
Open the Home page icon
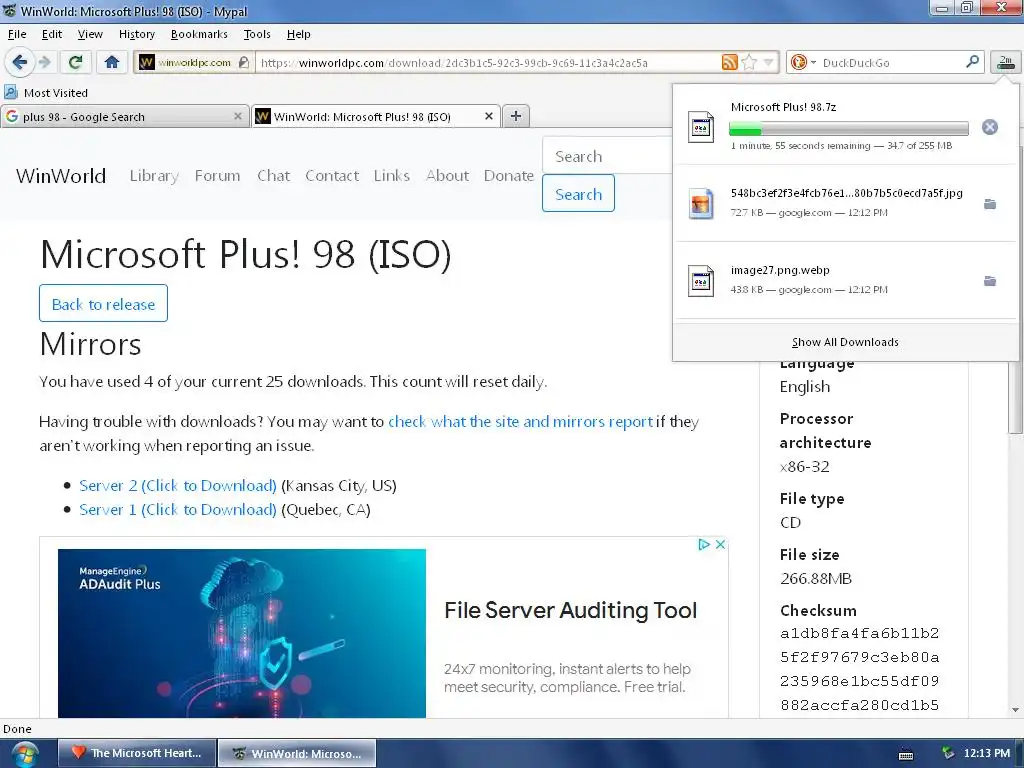pyautogui.click(x=112, y=63)
